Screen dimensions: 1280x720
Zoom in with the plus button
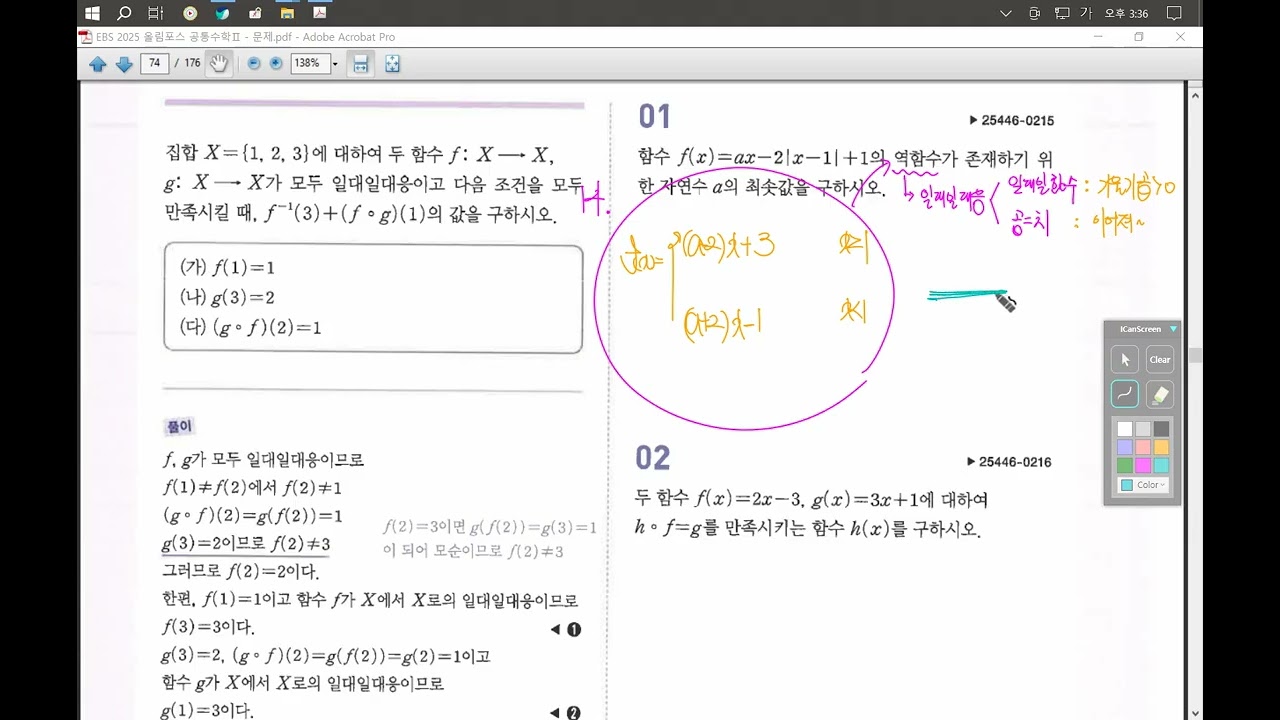point(276,63)
